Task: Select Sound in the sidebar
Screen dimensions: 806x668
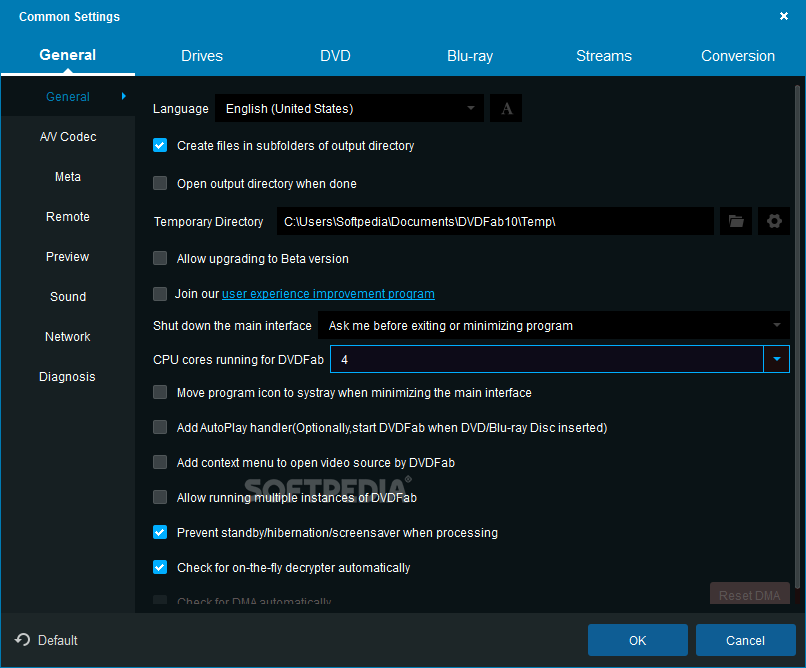Action: click(68, 297)
